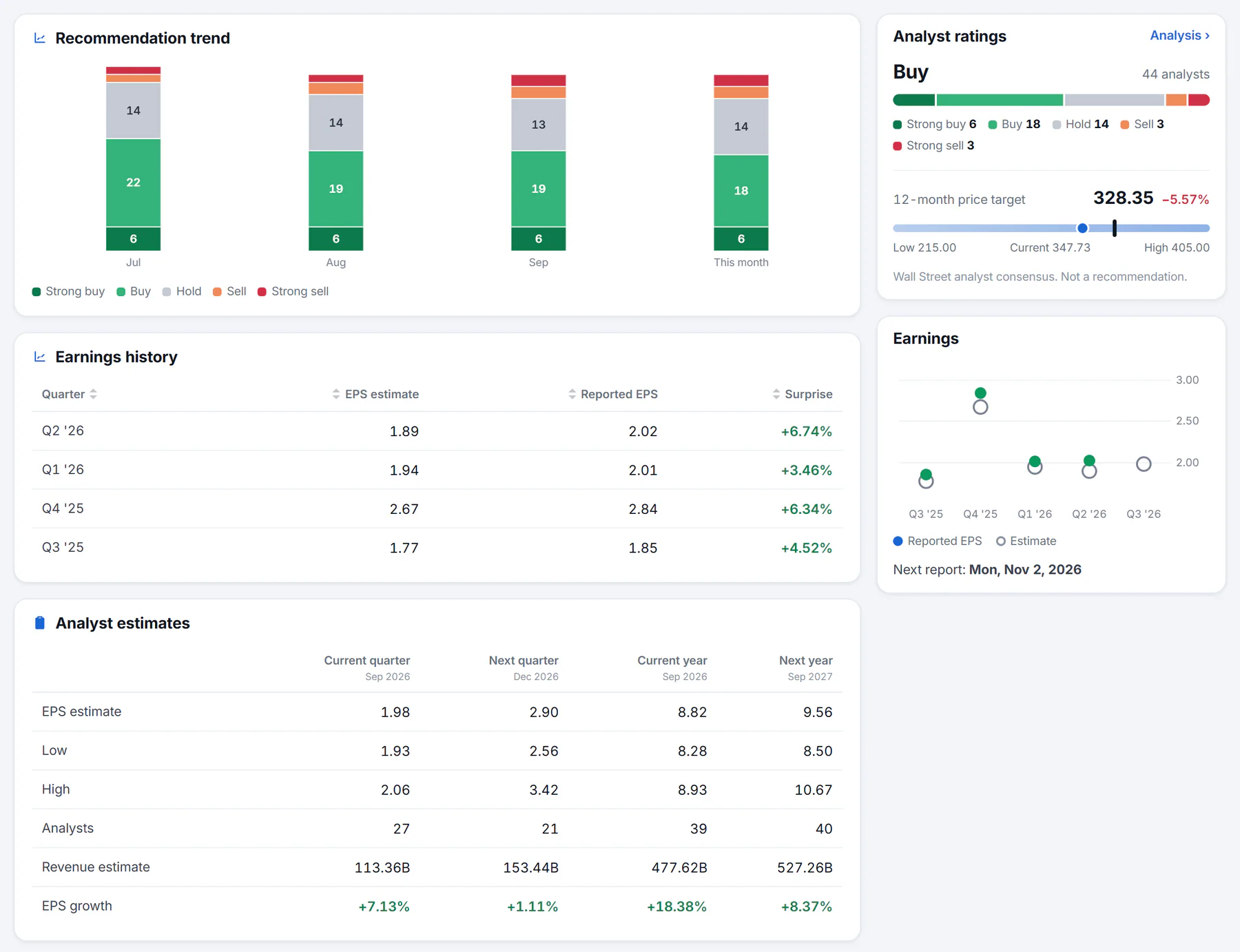This screenshot has height=952, width=1240.
Task: Click reported EPS 2.84 for Q4 '25
Action: pyautogui.click(x=643, y=509)
